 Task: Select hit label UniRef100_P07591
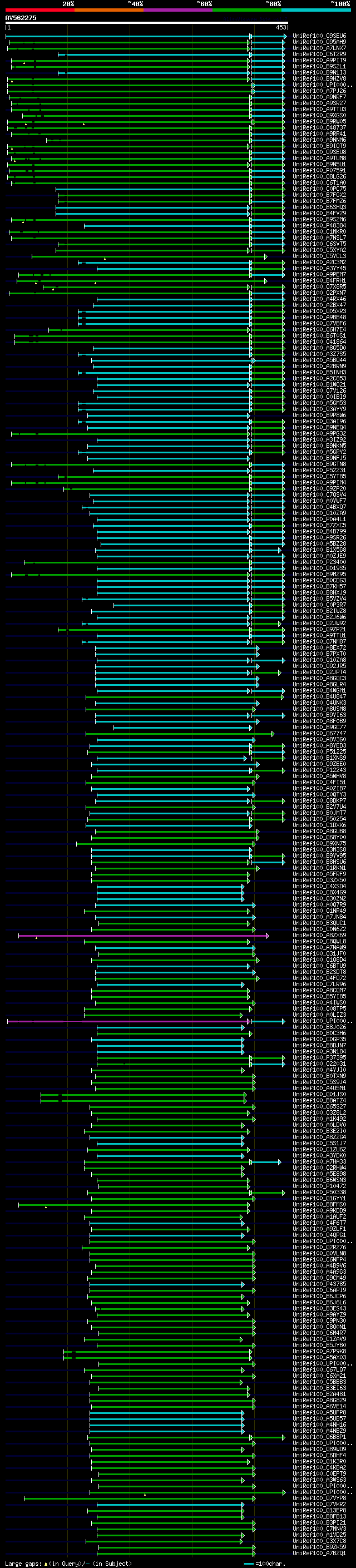[x=319, y=170]
